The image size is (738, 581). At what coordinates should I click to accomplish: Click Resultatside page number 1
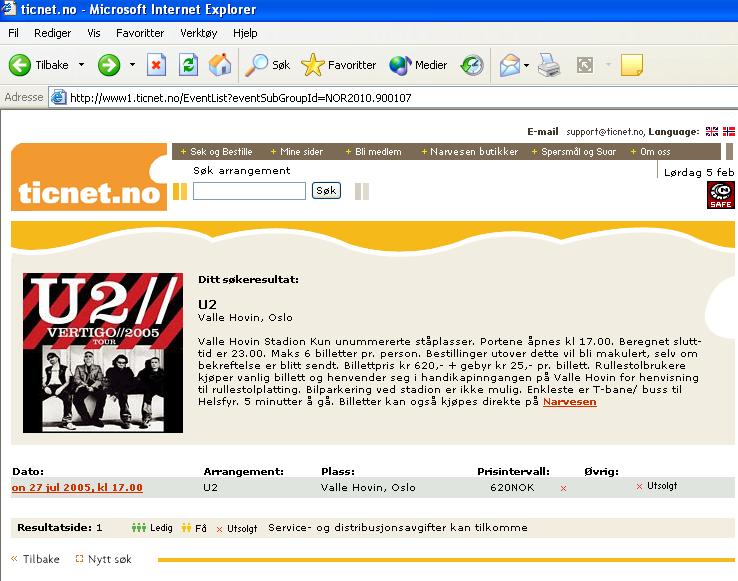click(x=99, y=527)
